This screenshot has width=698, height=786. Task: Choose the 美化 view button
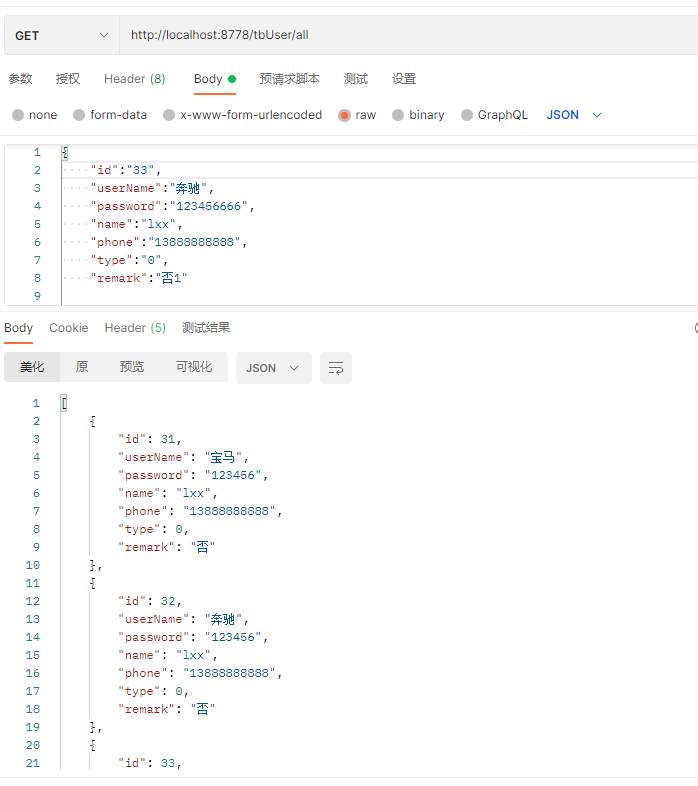pos(32,367)
